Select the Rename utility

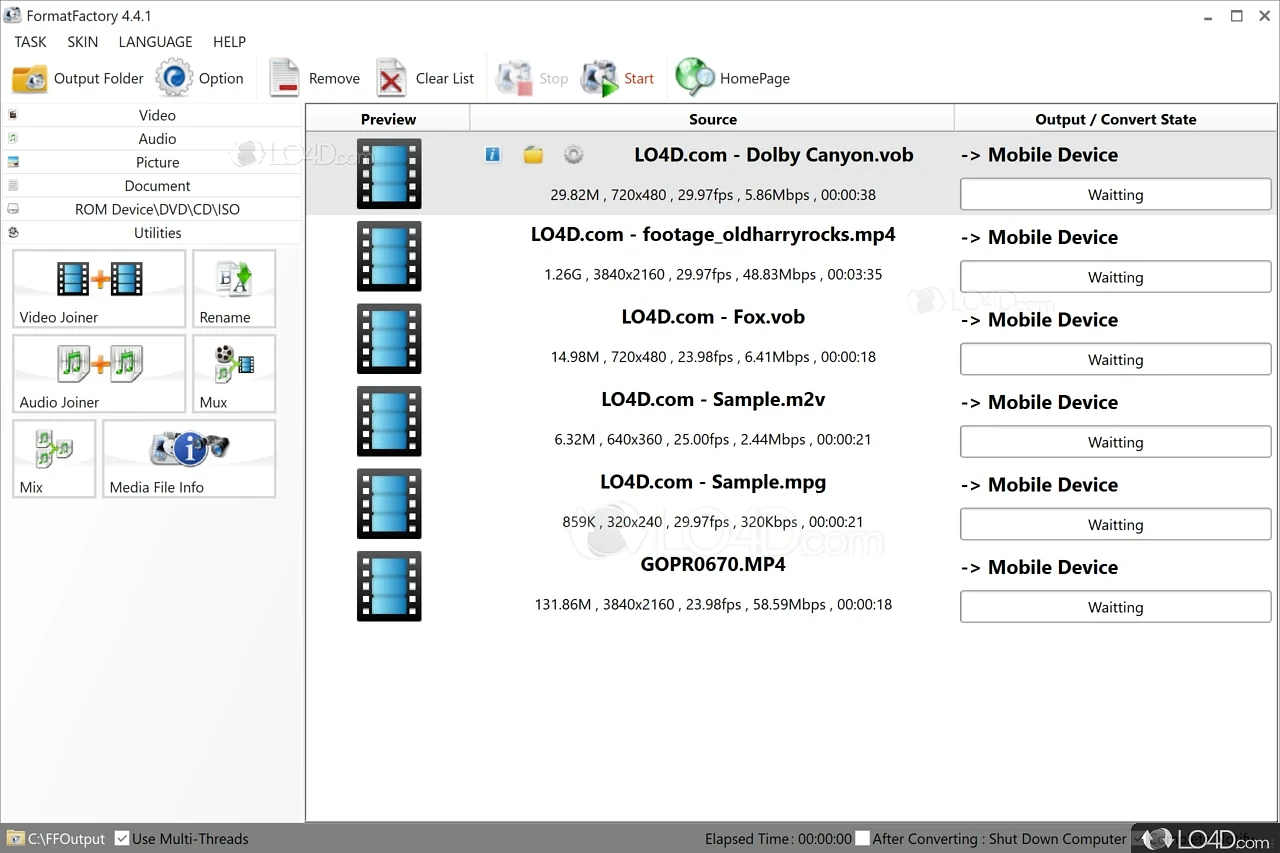point(234,288)
